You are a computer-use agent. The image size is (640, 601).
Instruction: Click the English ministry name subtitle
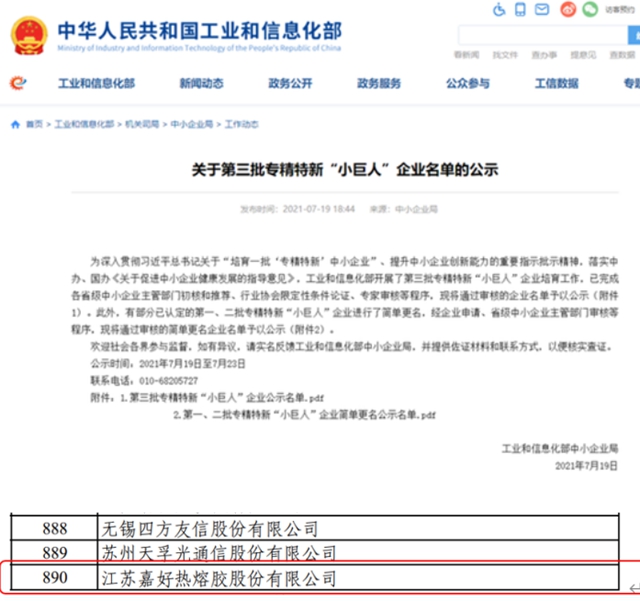pos(199,48)
